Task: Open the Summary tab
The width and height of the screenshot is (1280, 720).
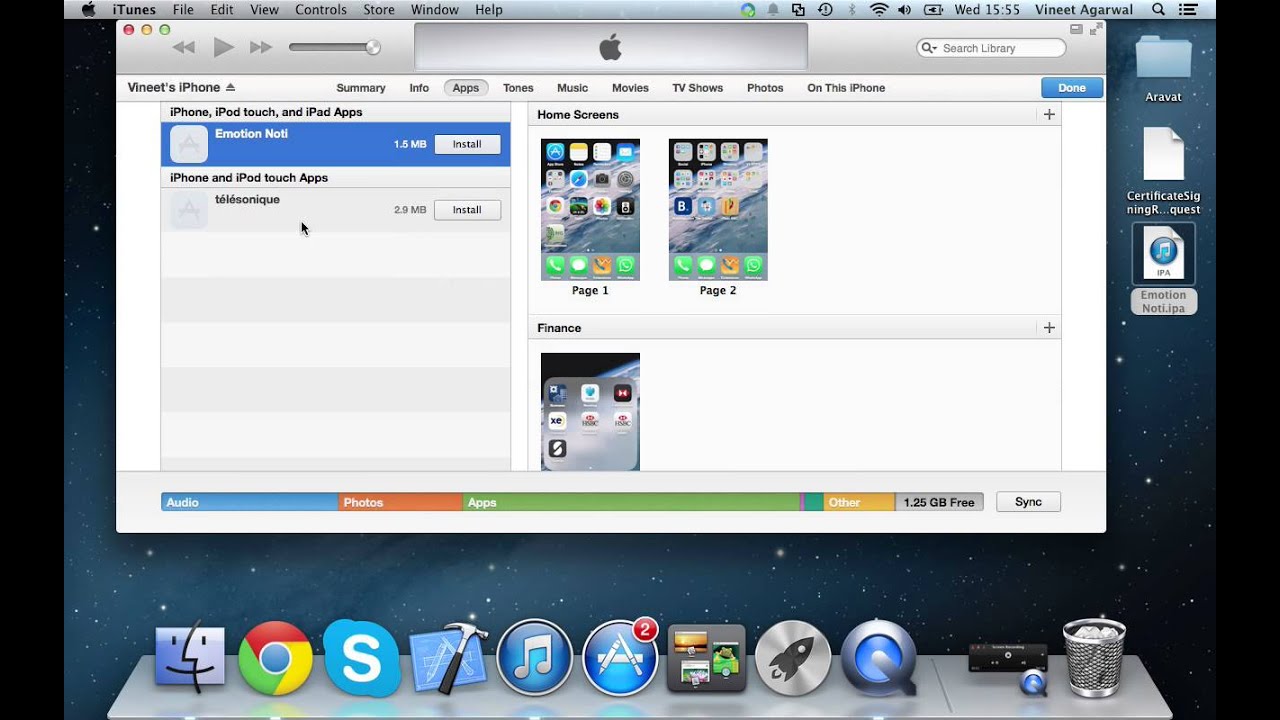Action: pos(361,88)
